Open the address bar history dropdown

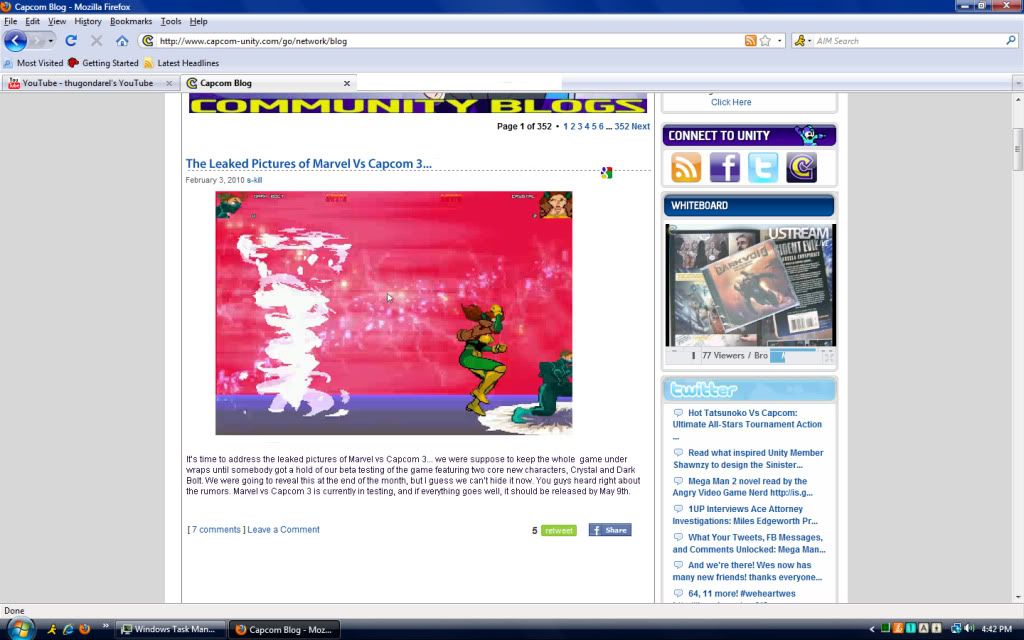tap(779, 40)
